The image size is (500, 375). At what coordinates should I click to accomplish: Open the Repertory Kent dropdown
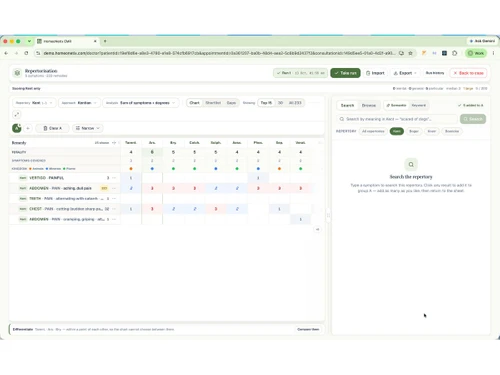coord(34,103)
